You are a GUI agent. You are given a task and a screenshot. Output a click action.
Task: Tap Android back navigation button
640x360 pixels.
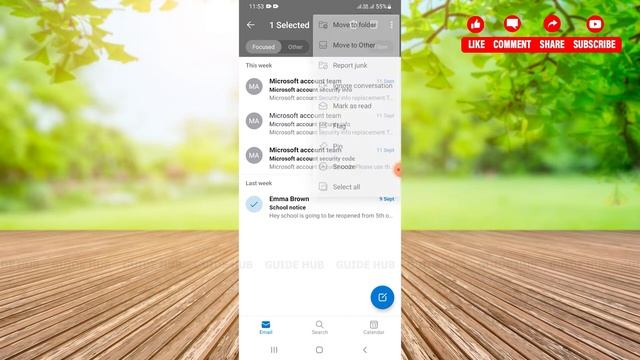tap(365, 350)
